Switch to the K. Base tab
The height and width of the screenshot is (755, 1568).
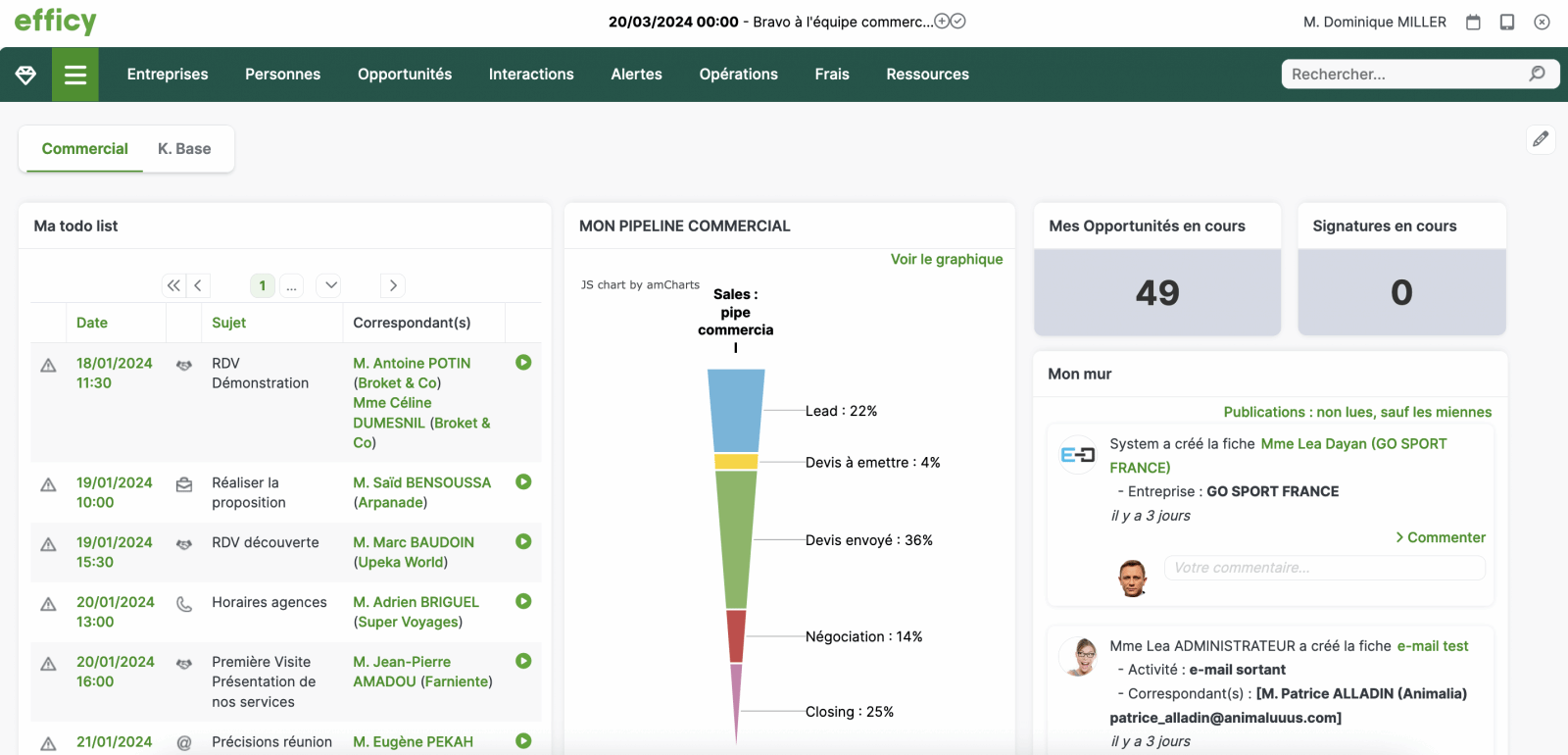pyautogui.click(x=184, y=149)
